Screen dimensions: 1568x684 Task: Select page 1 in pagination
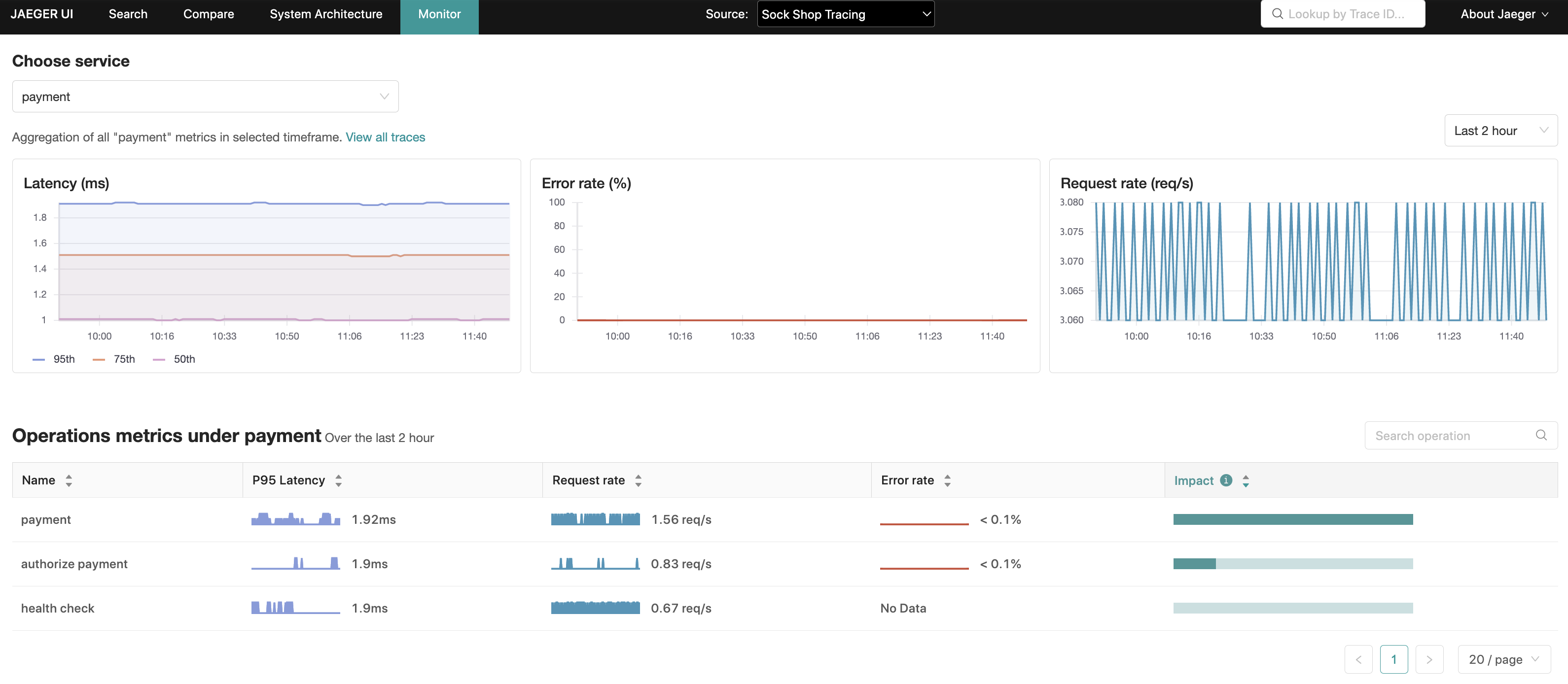pos(1394,659)
